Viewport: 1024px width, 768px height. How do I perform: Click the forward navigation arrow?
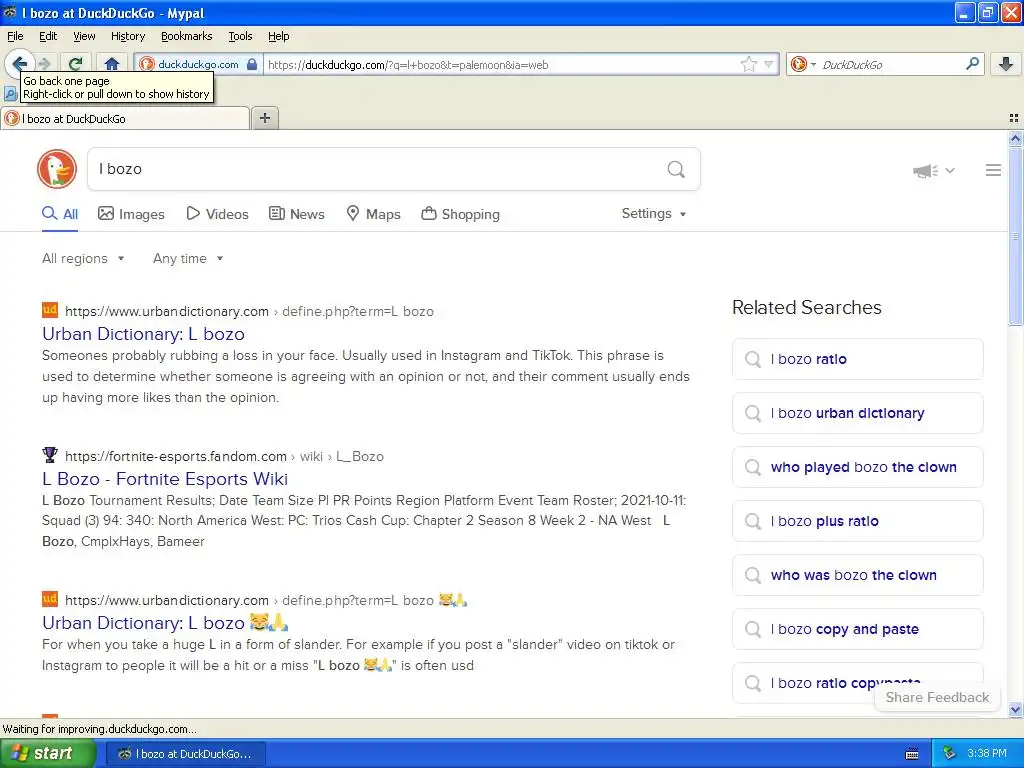point(44,64)
